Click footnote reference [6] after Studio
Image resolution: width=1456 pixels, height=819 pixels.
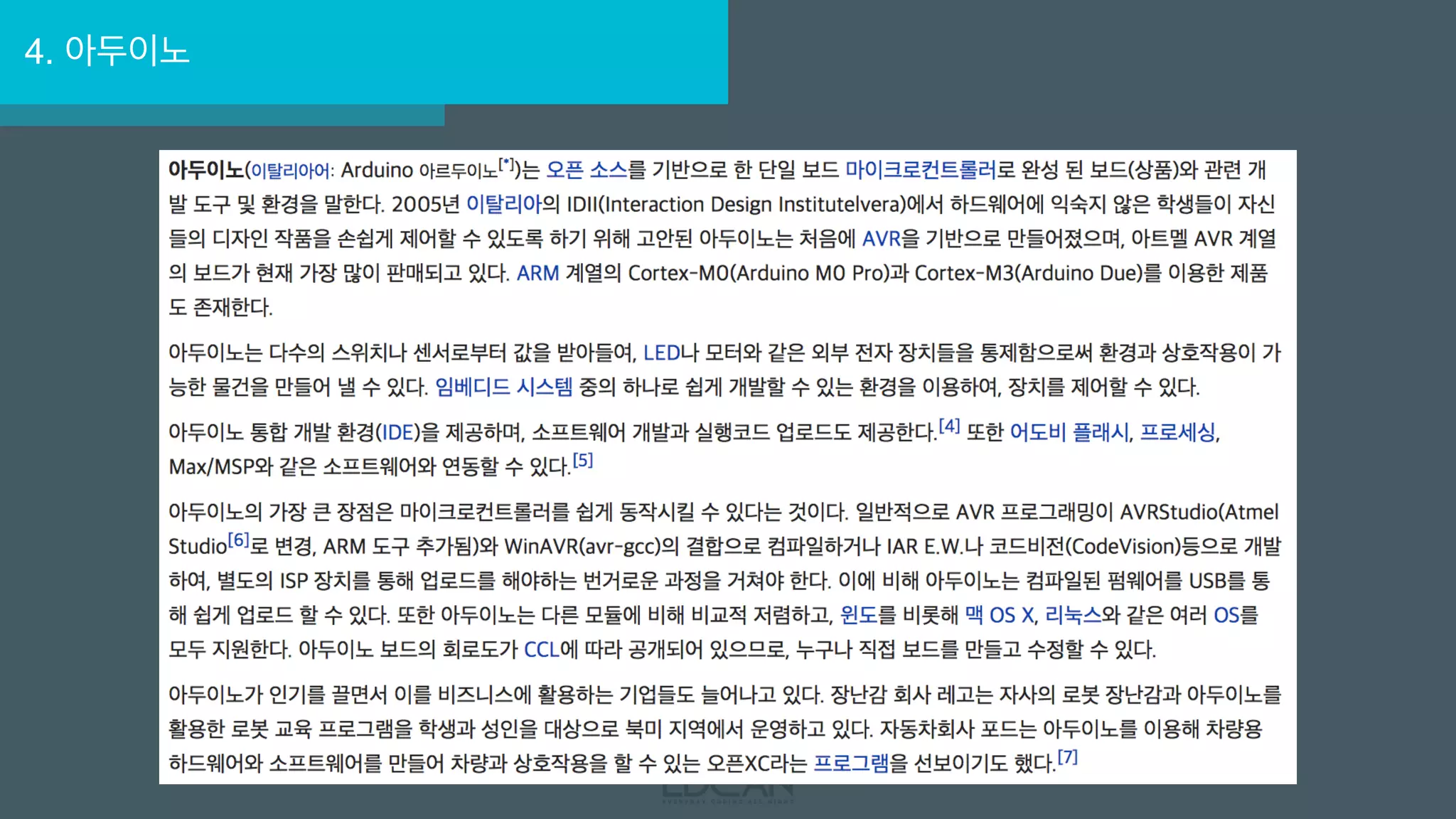[x=239, y=540]
